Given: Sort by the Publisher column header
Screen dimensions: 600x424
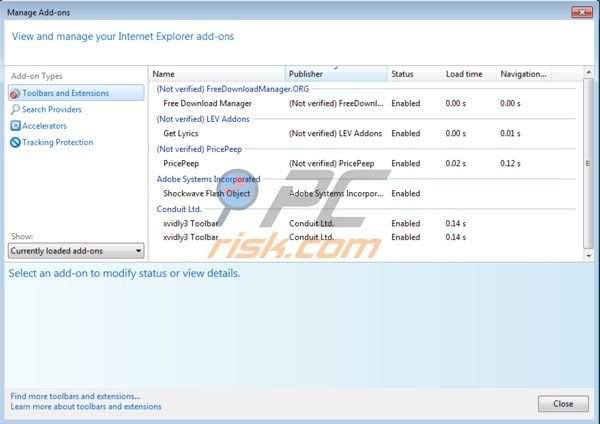Looking at the screenshot, I should (336, 74).
